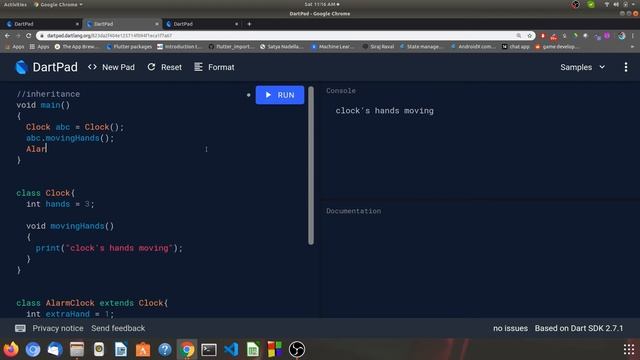Viewport: 640px width, 360px height.
Task: Open The App Brew bookmark
Action: (x=77, y=47)
